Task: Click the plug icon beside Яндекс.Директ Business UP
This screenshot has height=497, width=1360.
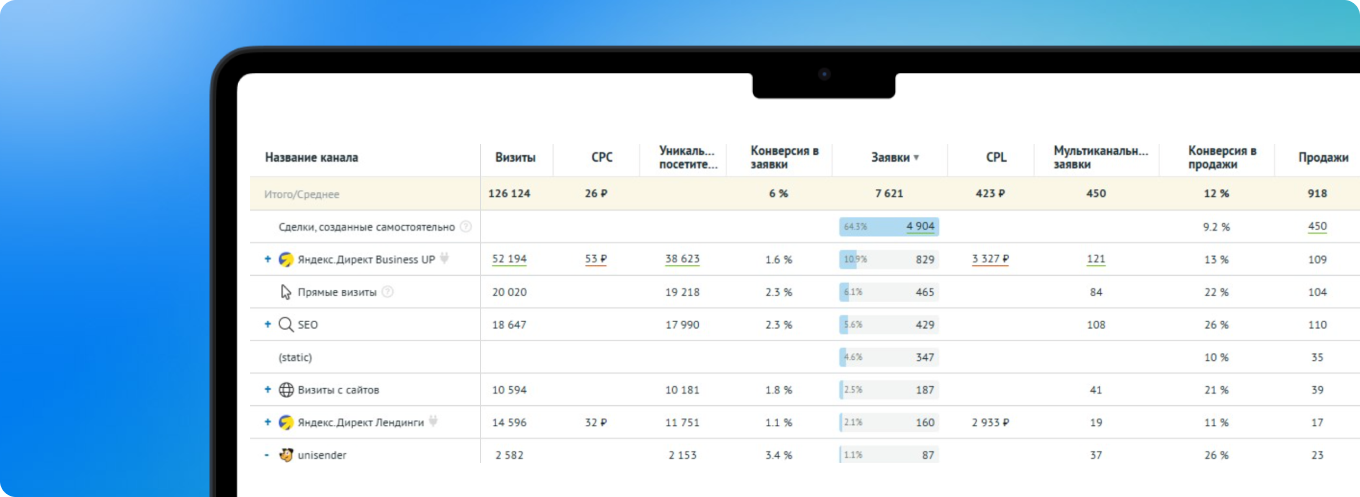Action: [x=444, y=259]
